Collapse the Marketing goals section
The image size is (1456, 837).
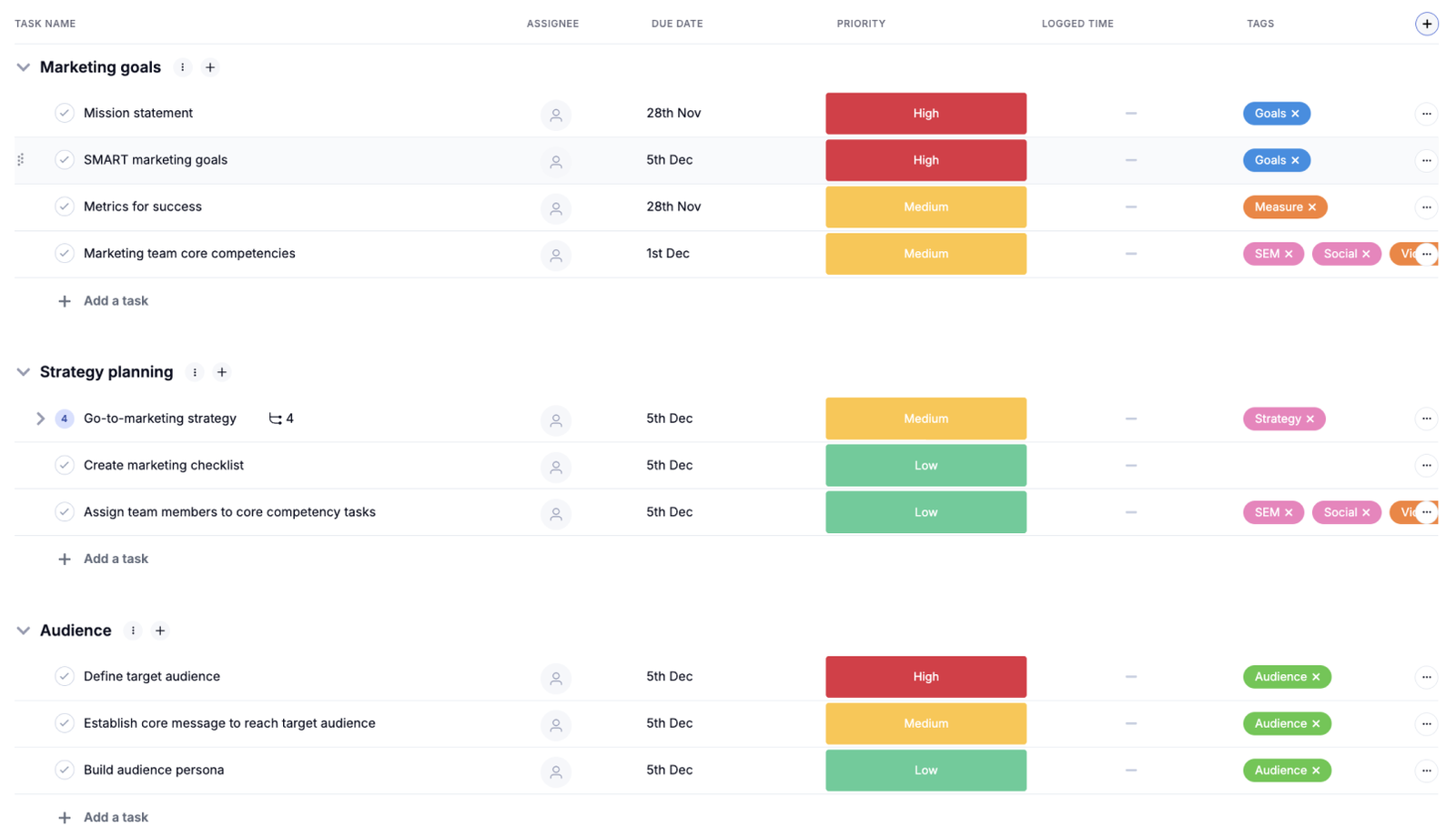[24, 67]
